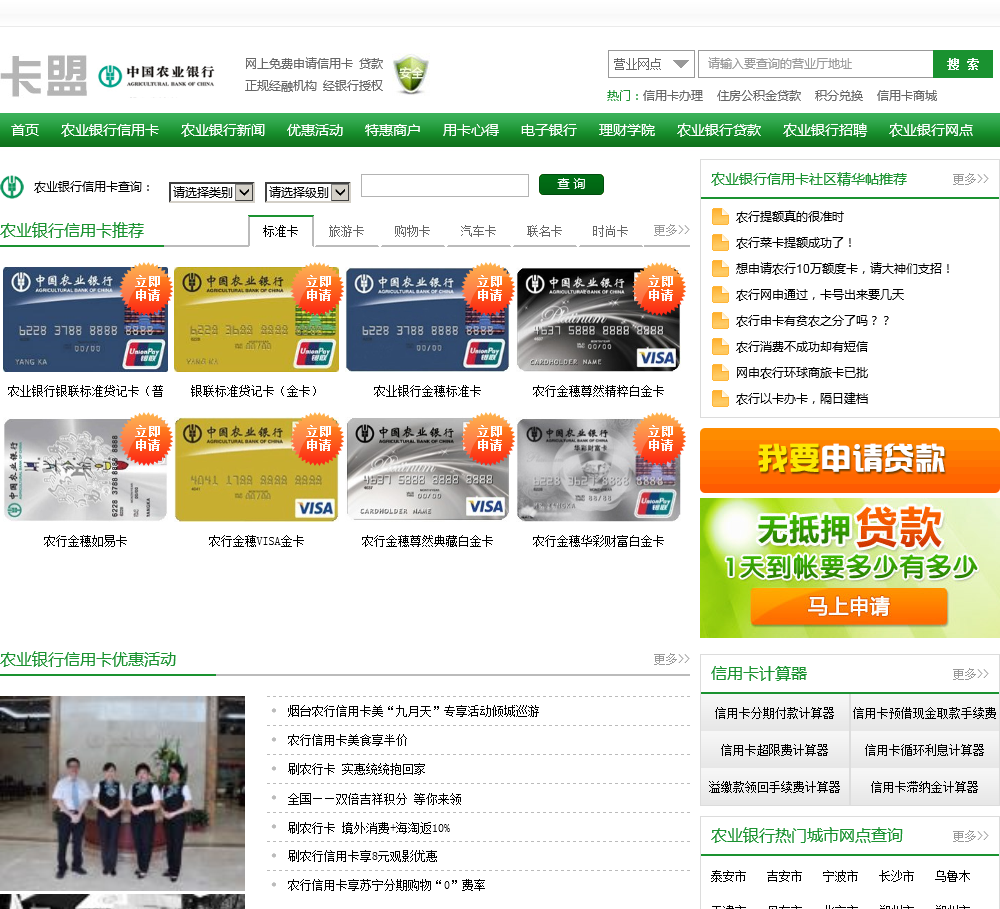Click the credit card query text field
The height and width of the screenshot is (909, 1000).
click(445, 186)
